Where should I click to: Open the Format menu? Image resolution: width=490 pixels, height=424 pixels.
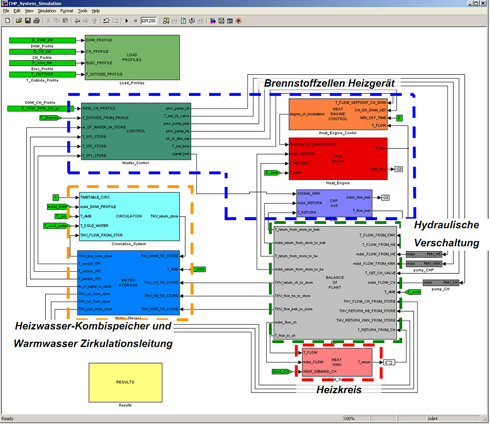click(x=66, y=11)
